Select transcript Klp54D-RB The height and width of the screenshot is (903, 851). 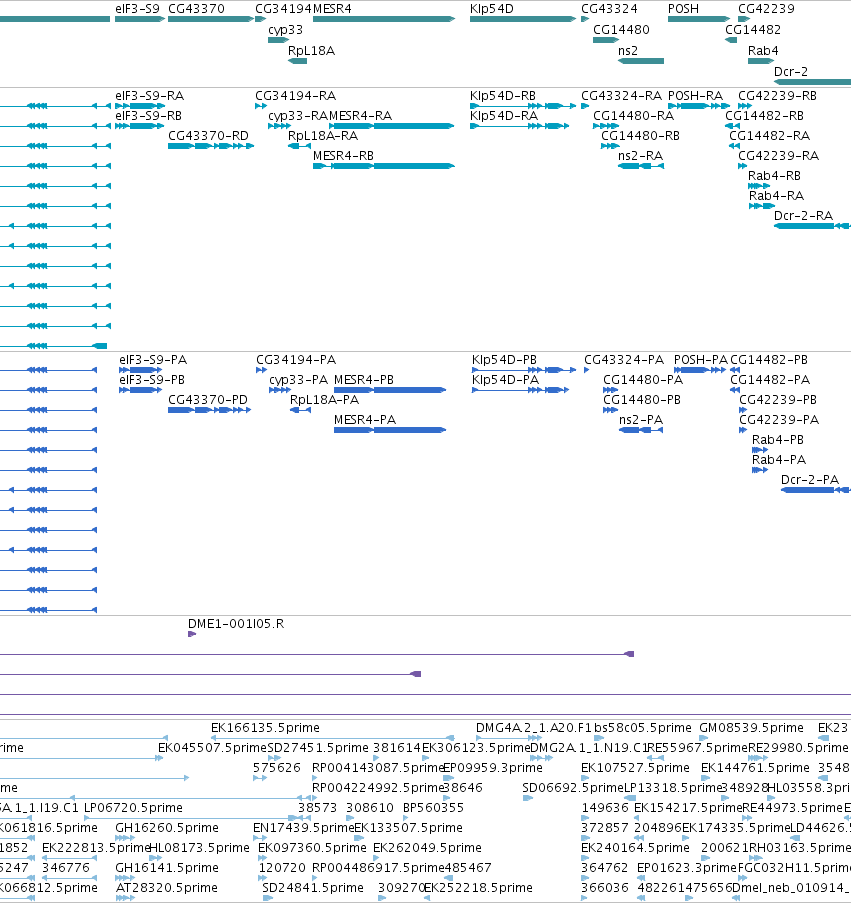(523, 106)
